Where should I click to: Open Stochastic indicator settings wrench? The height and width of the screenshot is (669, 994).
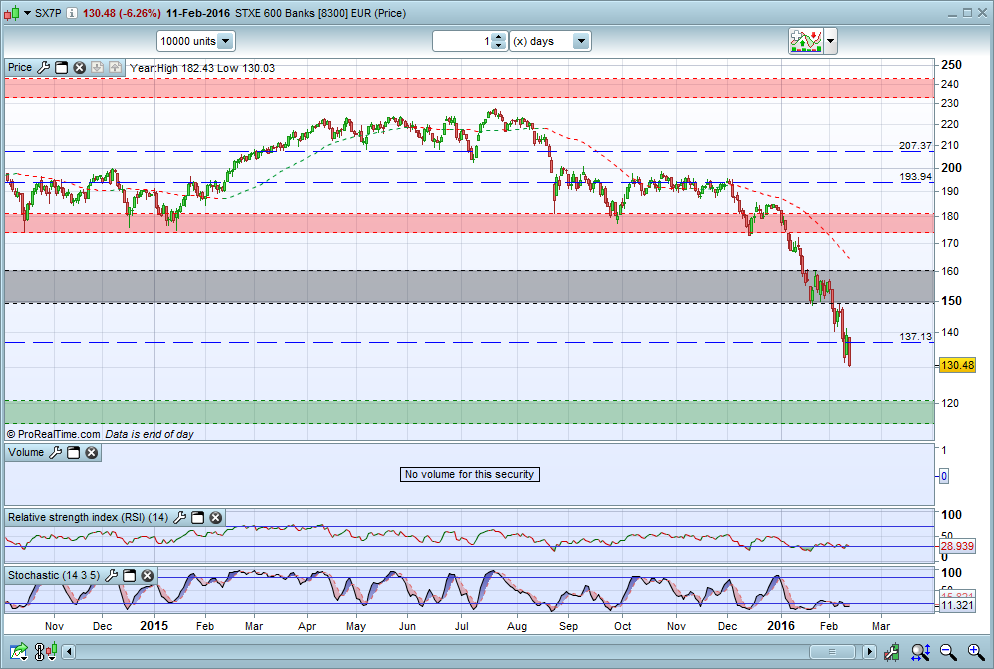click(113, 576)
